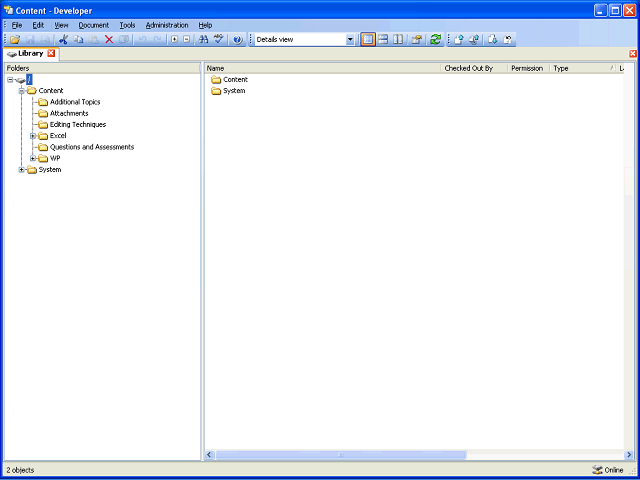Click horizontal scrollbar right arrow

coord(629,455)
